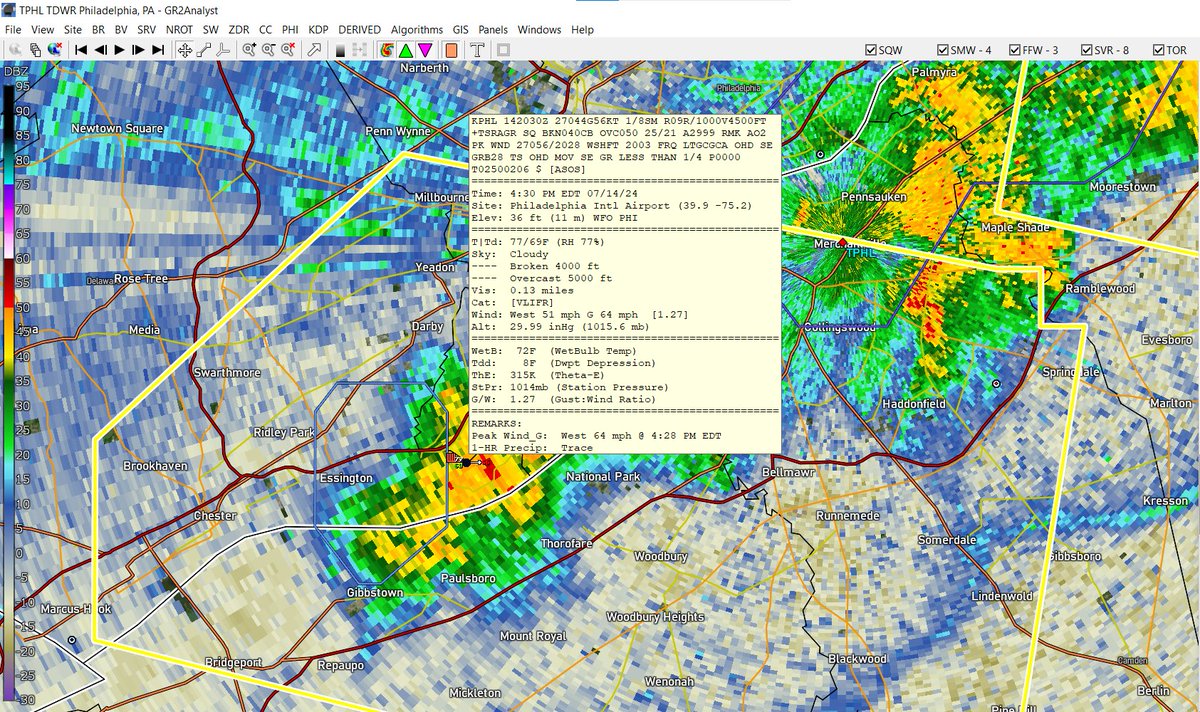
Task: Select the ZDR product menu
Action: tap(239, 30)
